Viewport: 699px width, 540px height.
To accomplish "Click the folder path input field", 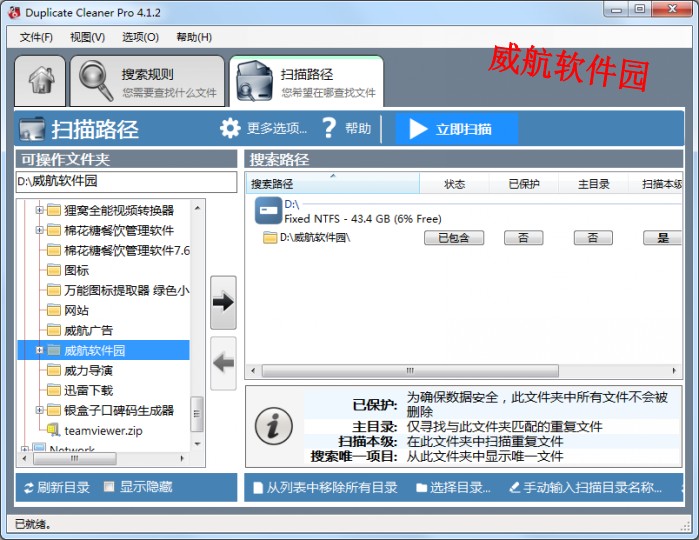I will (x=126, y=181).
